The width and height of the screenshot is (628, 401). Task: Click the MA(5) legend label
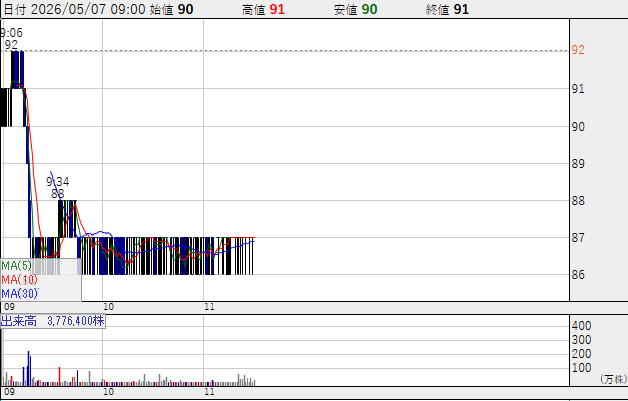tap(16, 265)
